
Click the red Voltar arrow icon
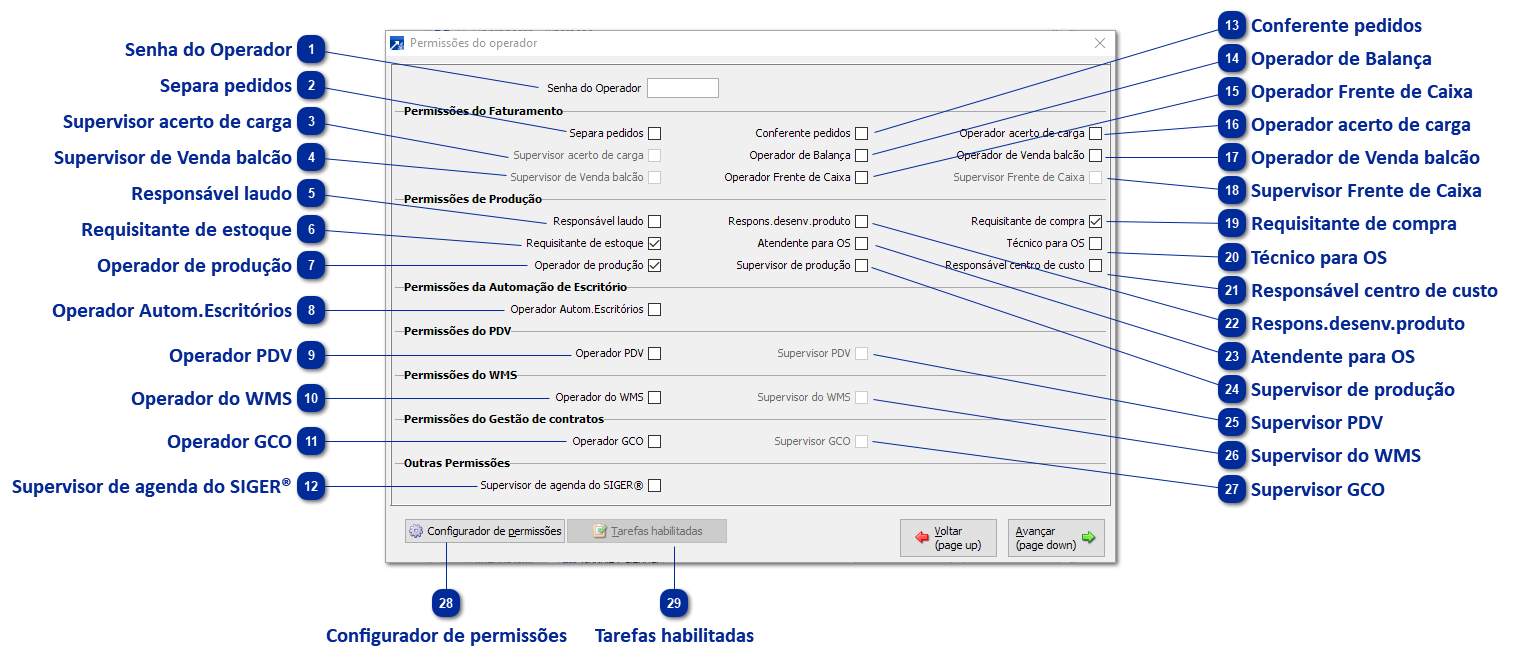click(921, 537)
